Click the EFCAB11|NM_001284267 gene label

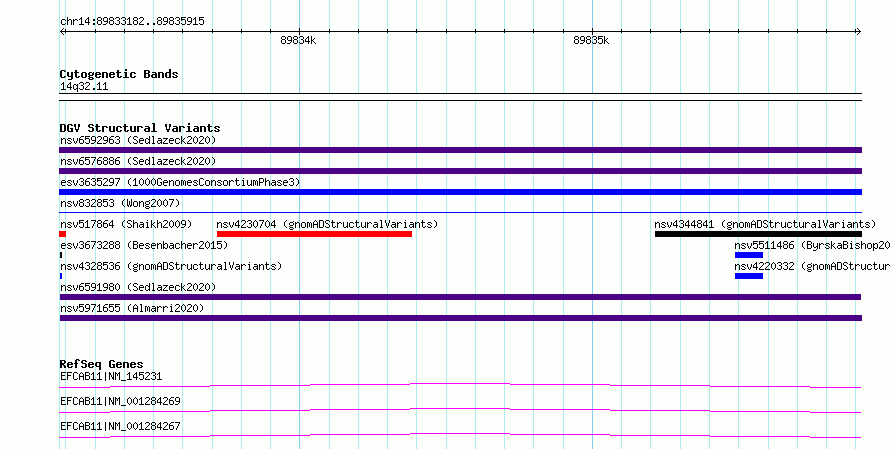click(120, 426)
